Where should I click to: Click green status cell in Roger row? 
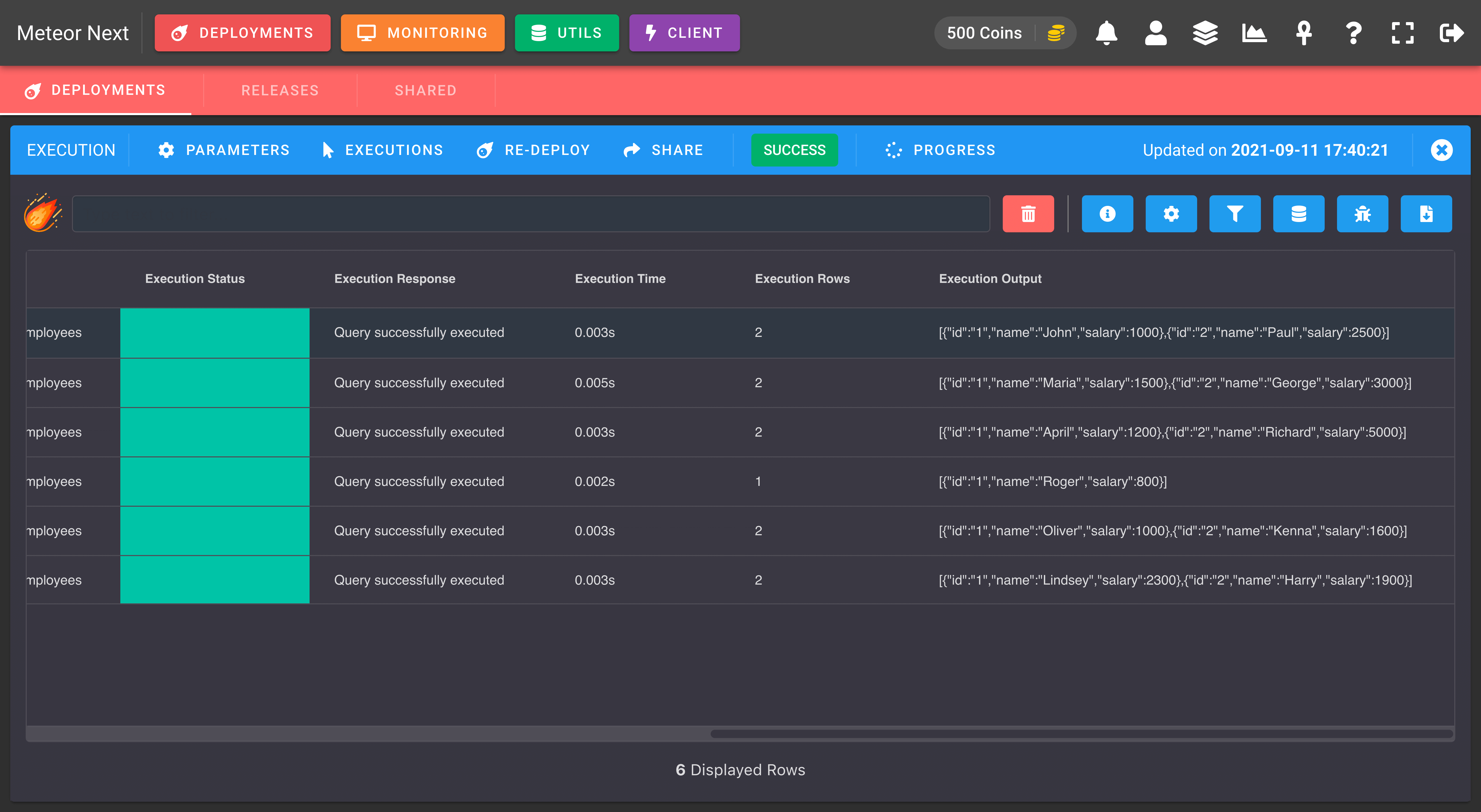pos(214,482)
